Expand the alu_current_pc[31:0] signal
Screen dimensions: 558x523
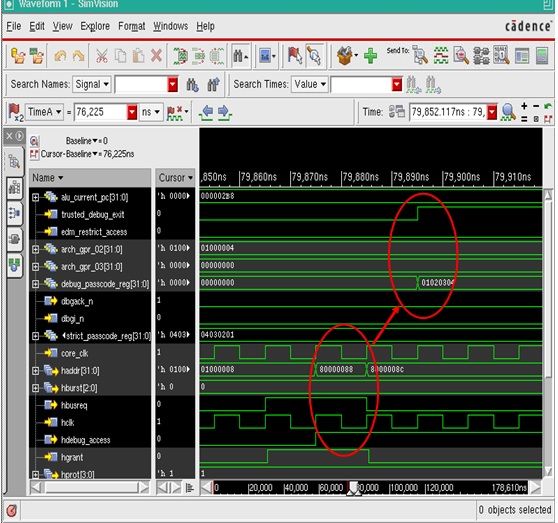35,197
